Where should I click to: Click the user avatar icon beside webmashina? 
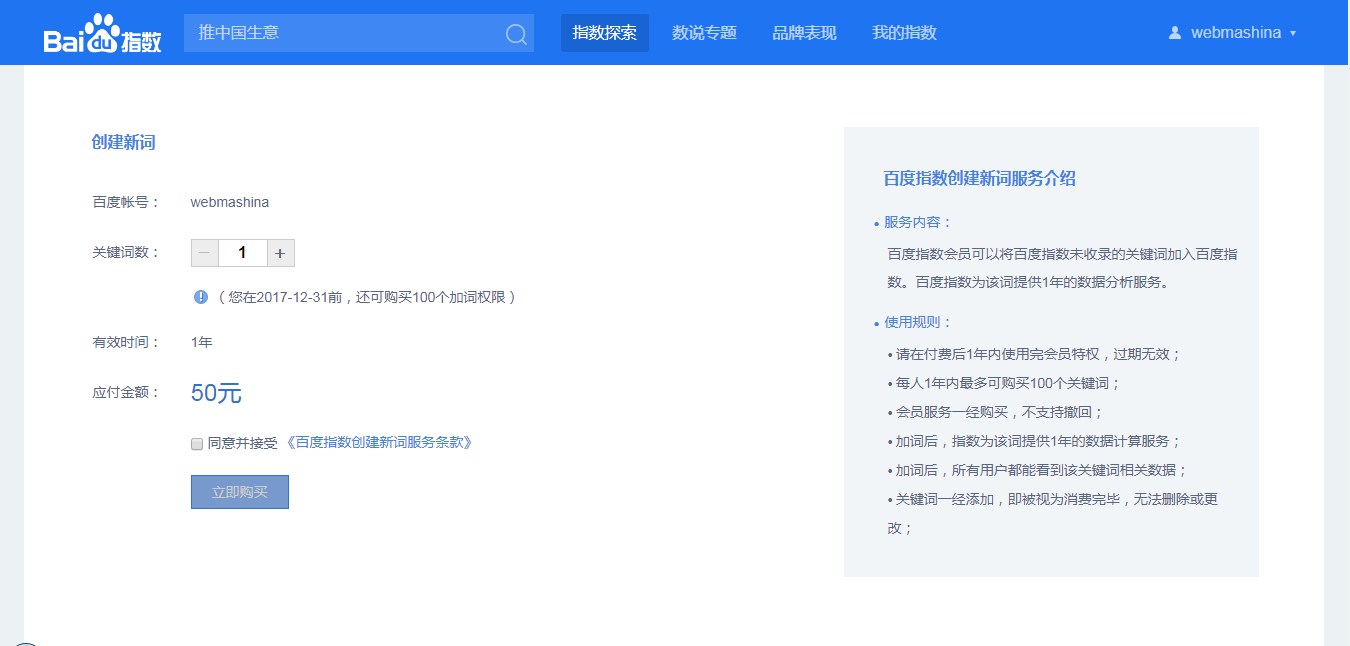[x=1175, y=33]
